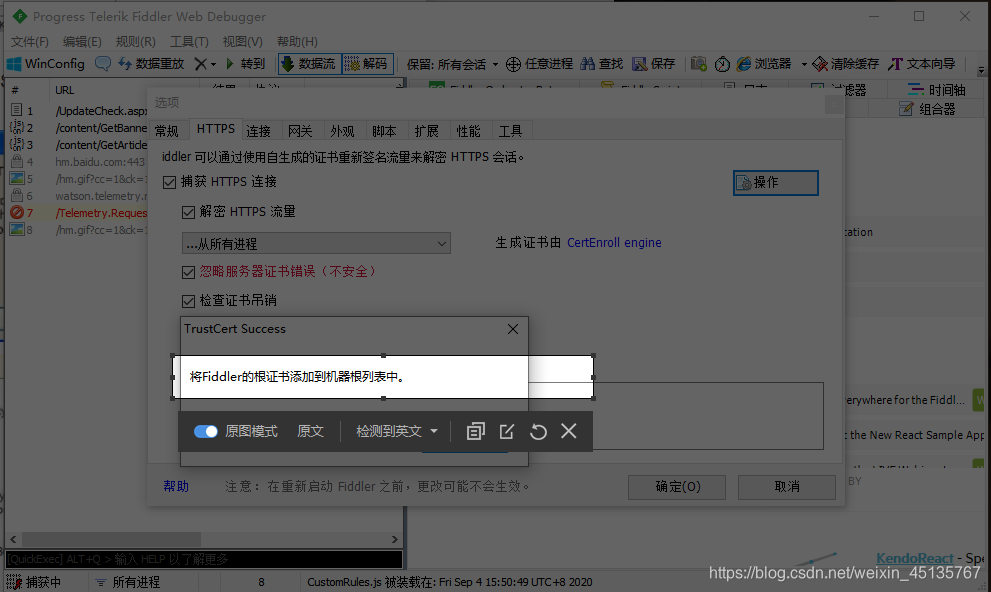
Task: Open the 帮助(H) menu
Action: click(297, 42)
